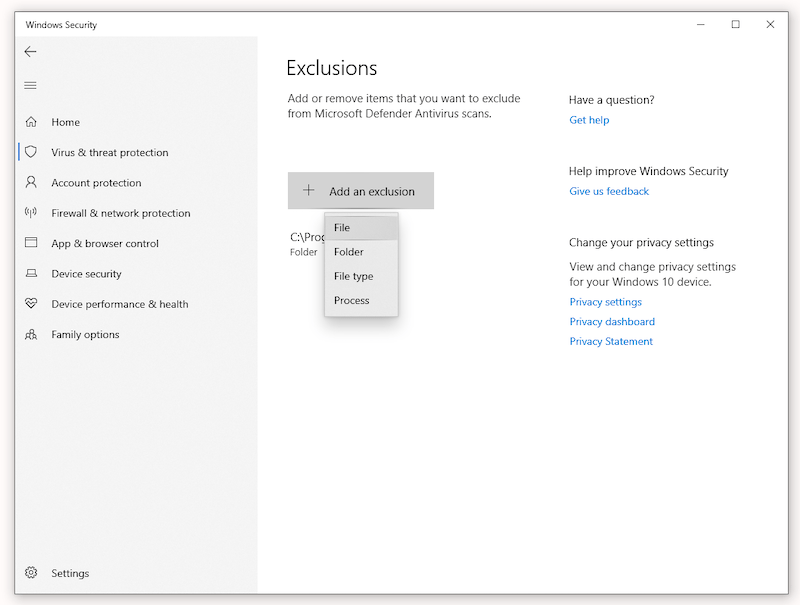Click Add an exclusion button
The width and height of the screenshot is (800, 605).
pos(361,190)
